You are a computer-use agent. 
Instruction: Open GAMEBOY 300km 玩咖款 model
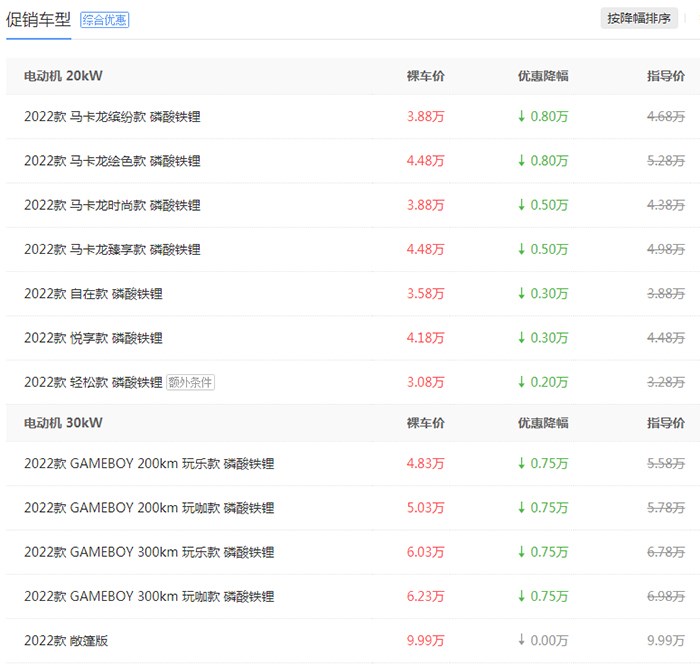pyautogui.click(x=149, y=596)
